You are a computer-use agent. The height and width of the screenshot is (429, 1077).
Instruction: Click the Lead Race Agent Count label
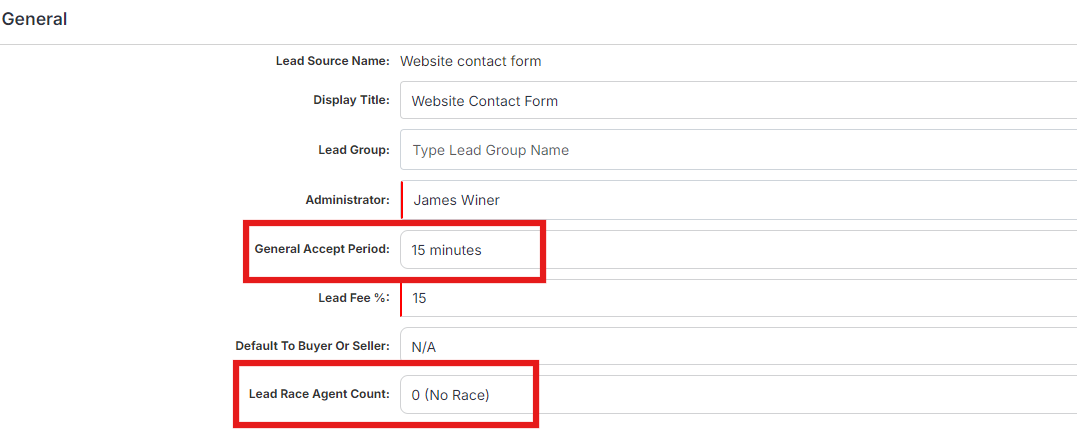coord(319,395)
